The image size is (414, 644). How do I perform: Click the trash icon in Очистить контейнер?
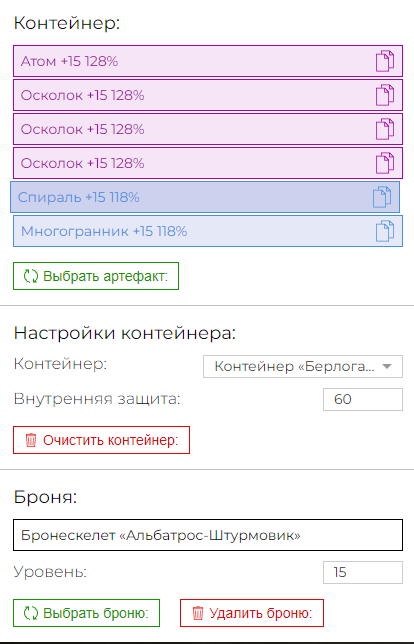(x=31, y=440)
